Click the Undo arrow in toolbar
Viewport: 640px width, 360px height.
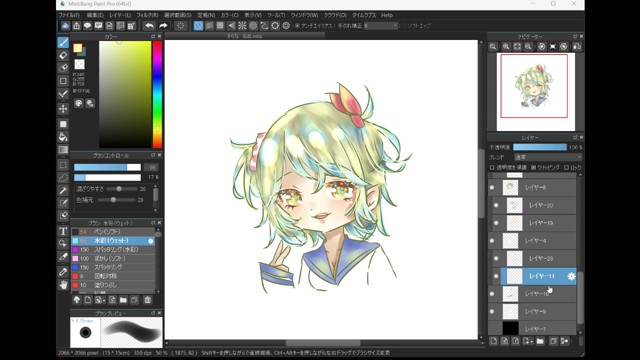pos(149,26)
